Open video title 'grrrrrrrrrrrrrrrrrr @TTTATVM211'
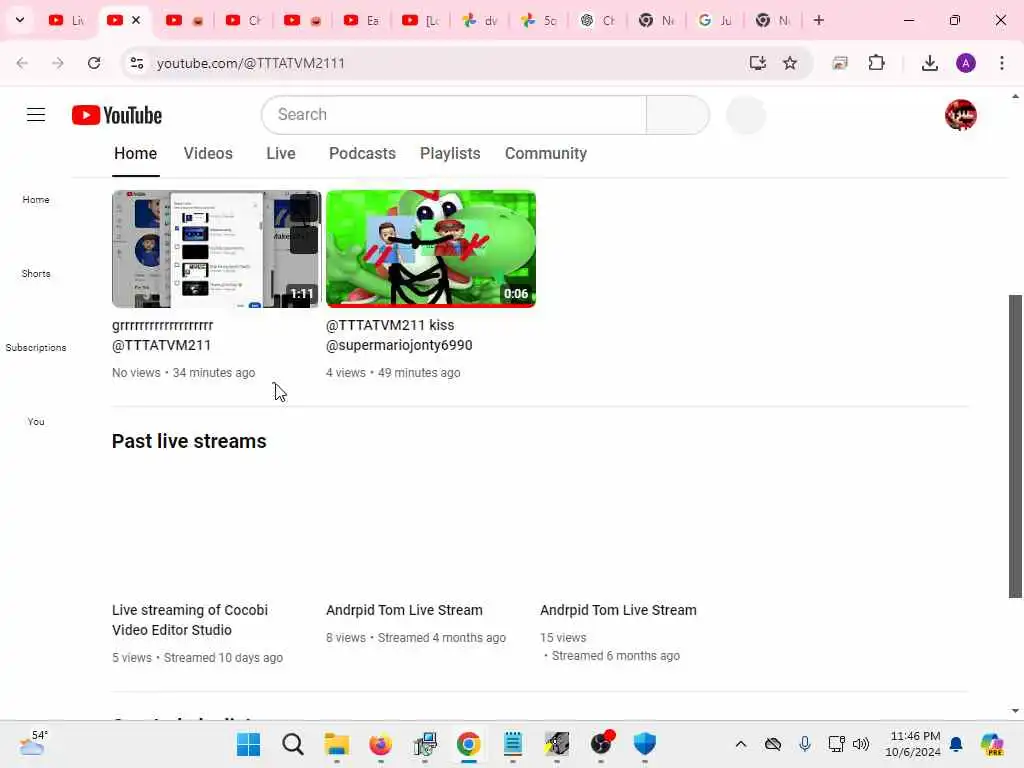This screenshot has height=768, width=1024. (163, 335)
